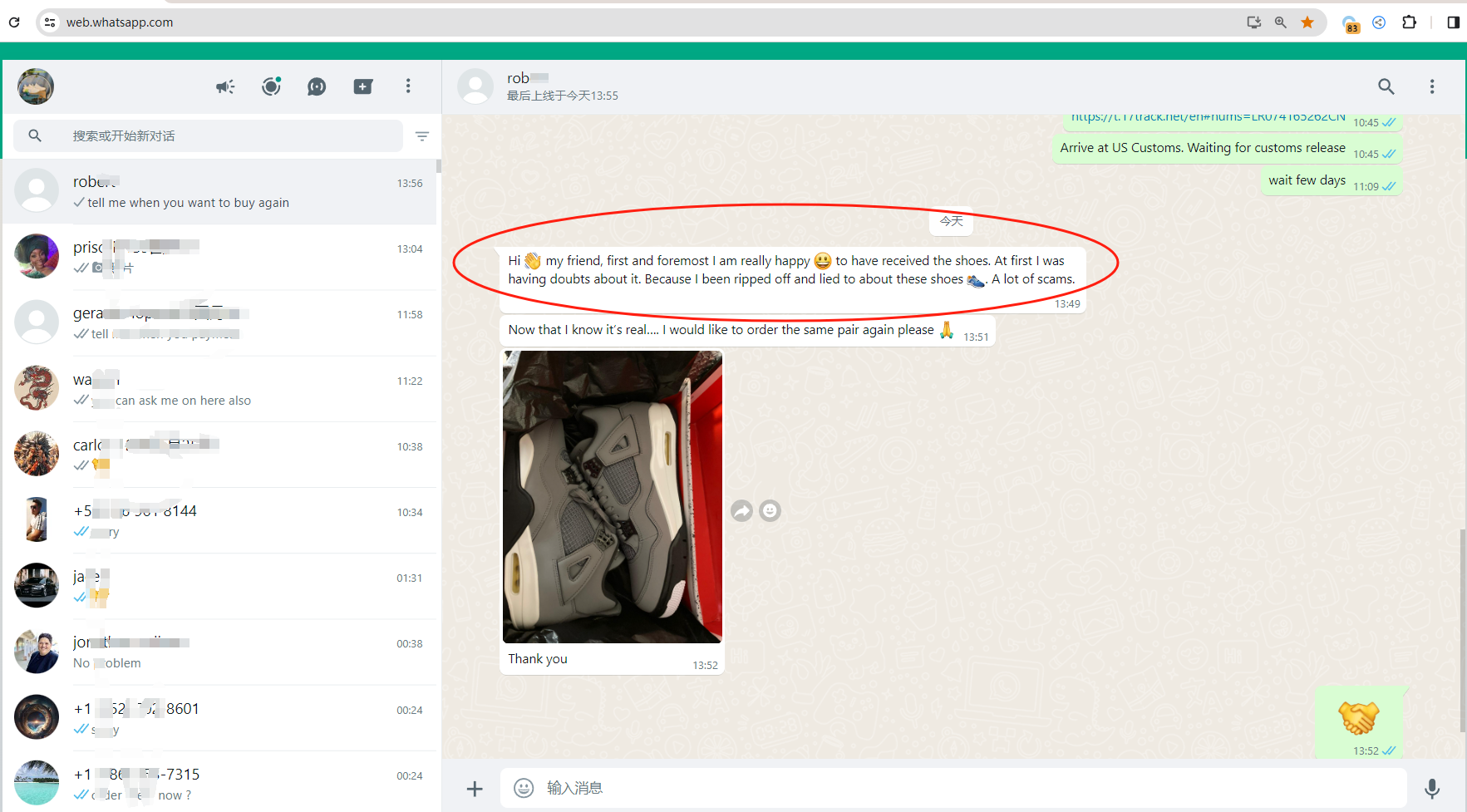Open the emoji picker in message box
Image resolution: width=1467 pixels, height=812 pixels.
(x=524, y=788)
